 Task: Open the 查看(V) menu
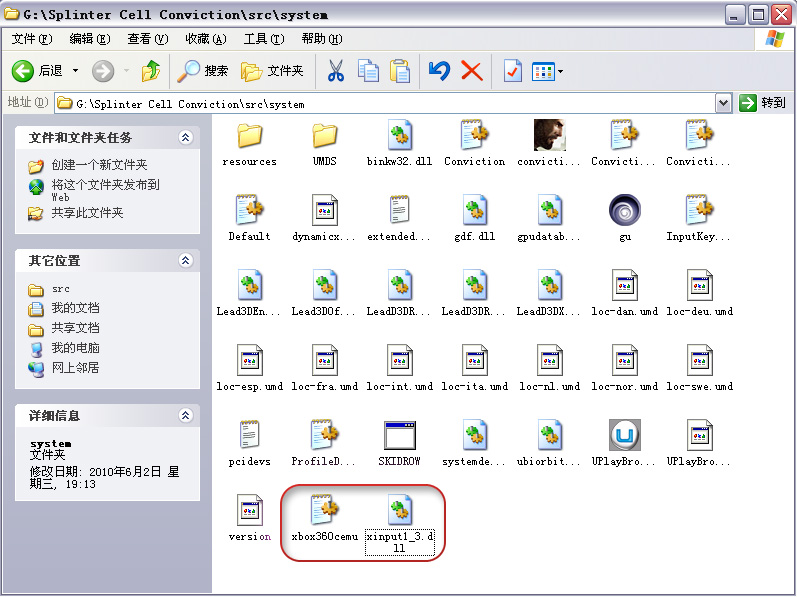click(146, 39)
